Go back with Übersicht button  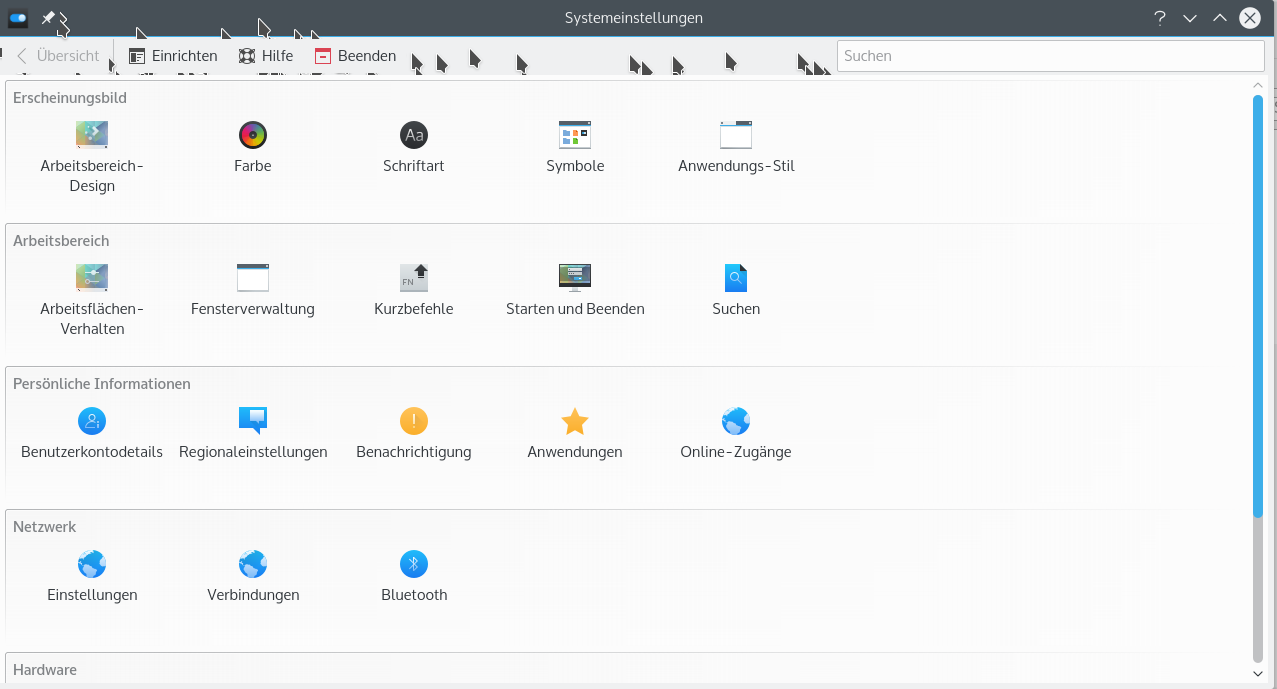(x=58, y=56)
